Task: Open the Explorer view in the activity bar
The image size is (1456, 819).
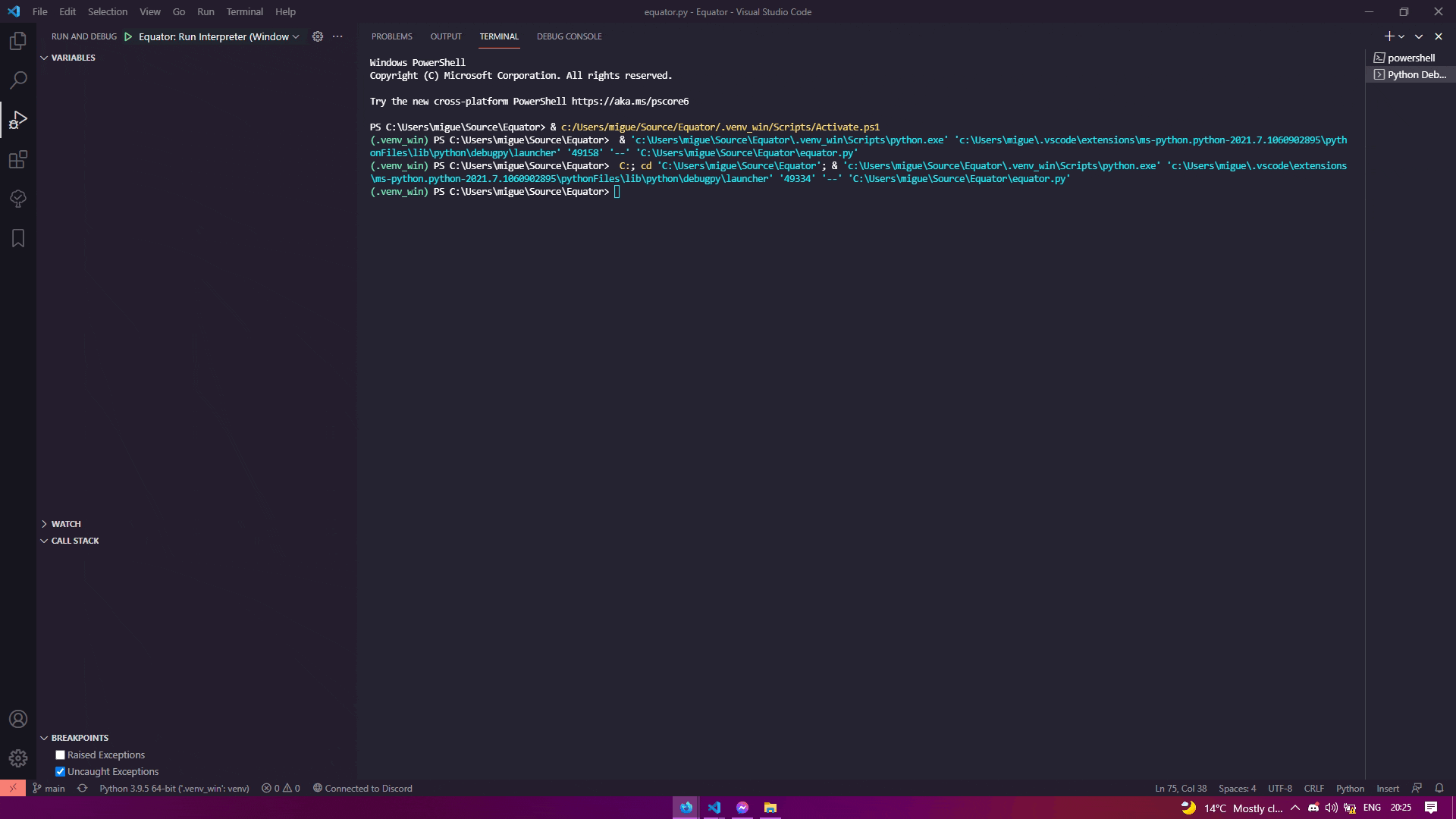Action: point(17,40)
